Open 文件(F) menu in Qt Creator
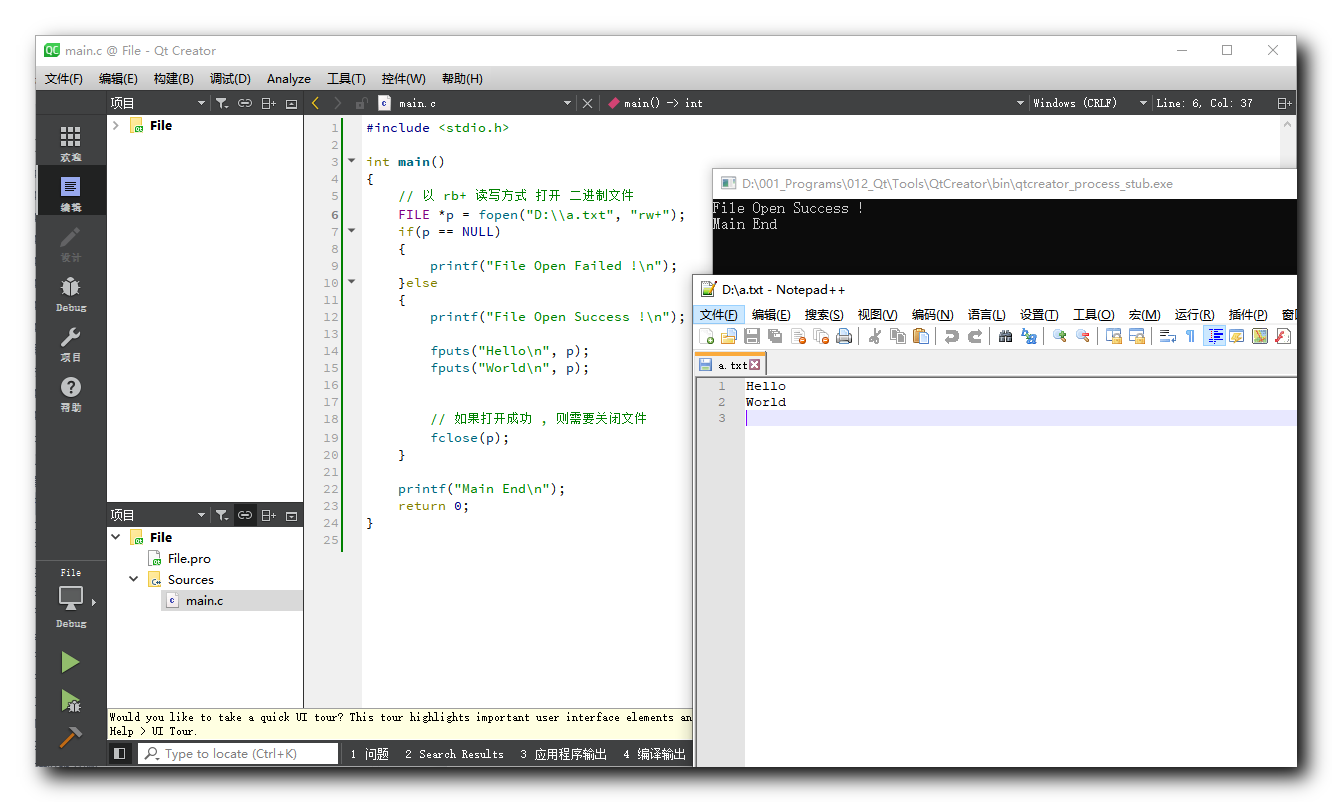Viewport: 1332px width, 802px height. [64, 78]
